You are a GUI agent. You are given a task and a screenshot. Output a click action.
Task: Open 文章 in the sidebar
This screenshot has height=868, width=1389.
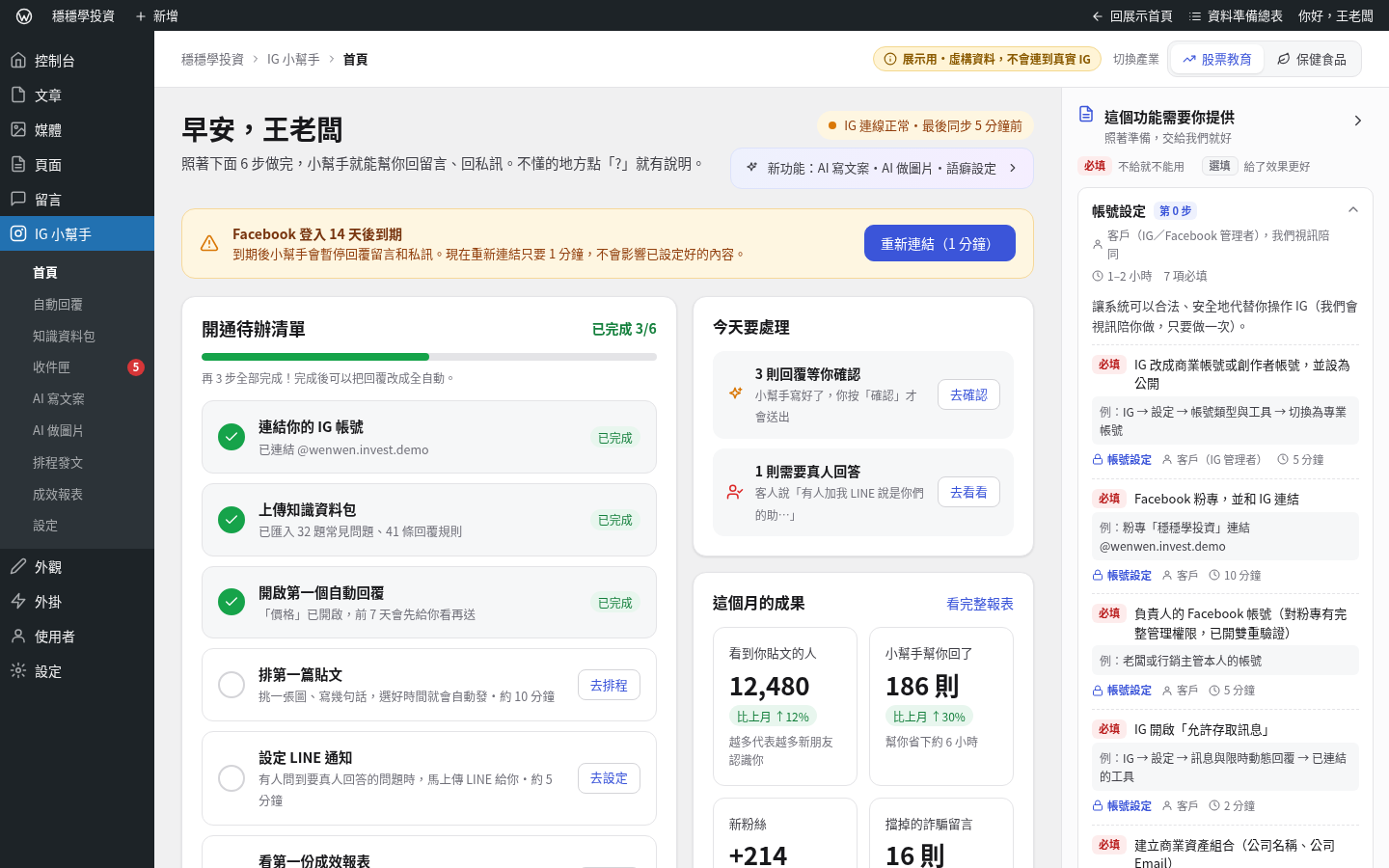(77, 95)
